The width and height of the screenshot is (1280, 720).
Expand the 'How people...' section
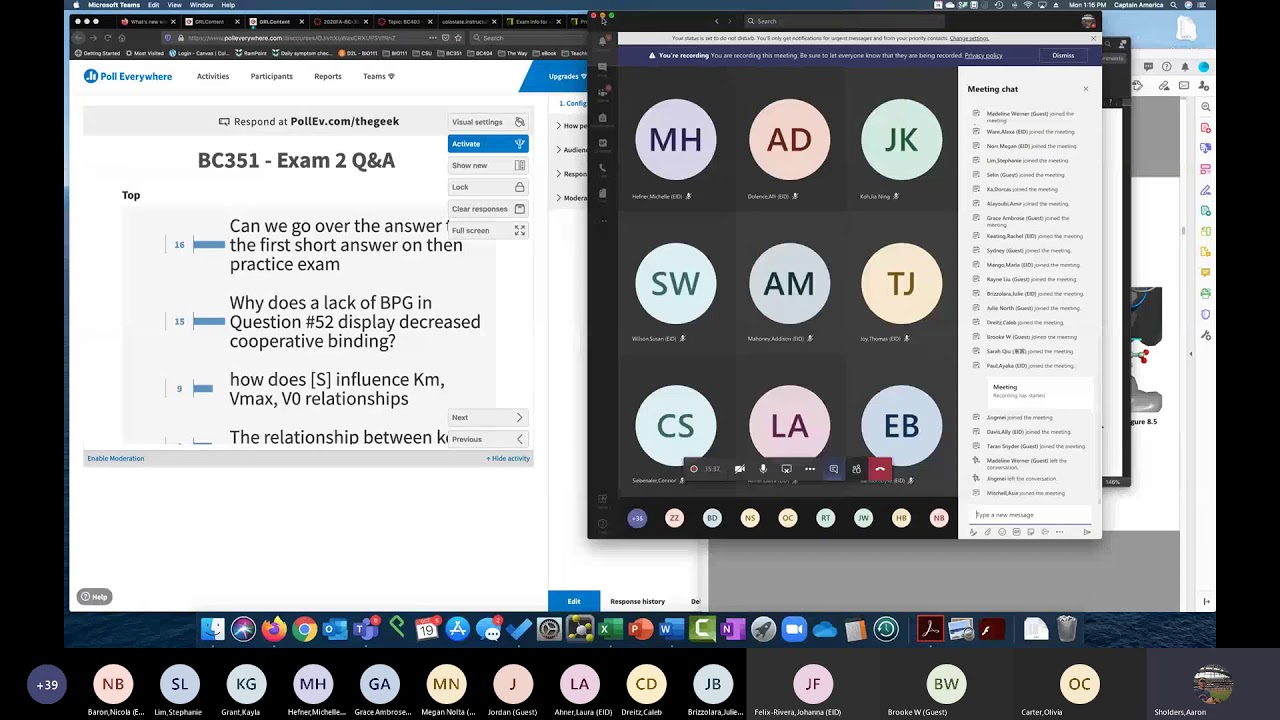click(x=573, y=126)
